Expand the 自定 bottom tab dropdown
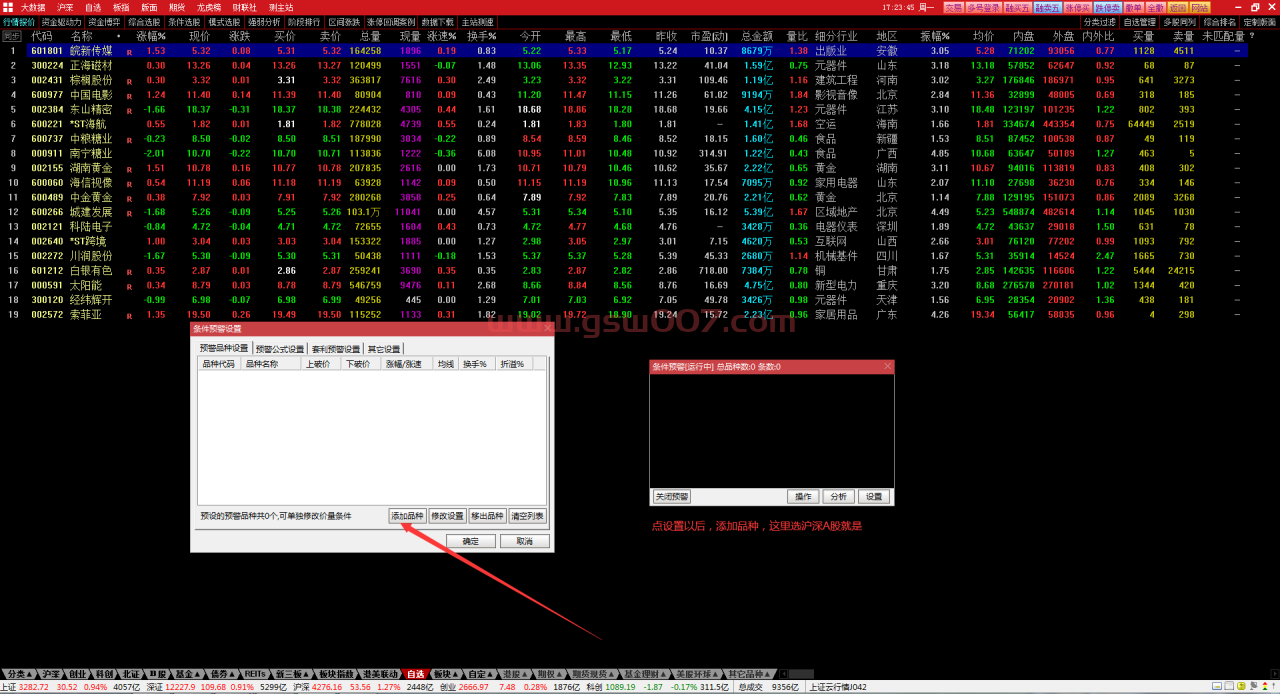Screen dimensions: 1280x694 [x=481, y=674]
